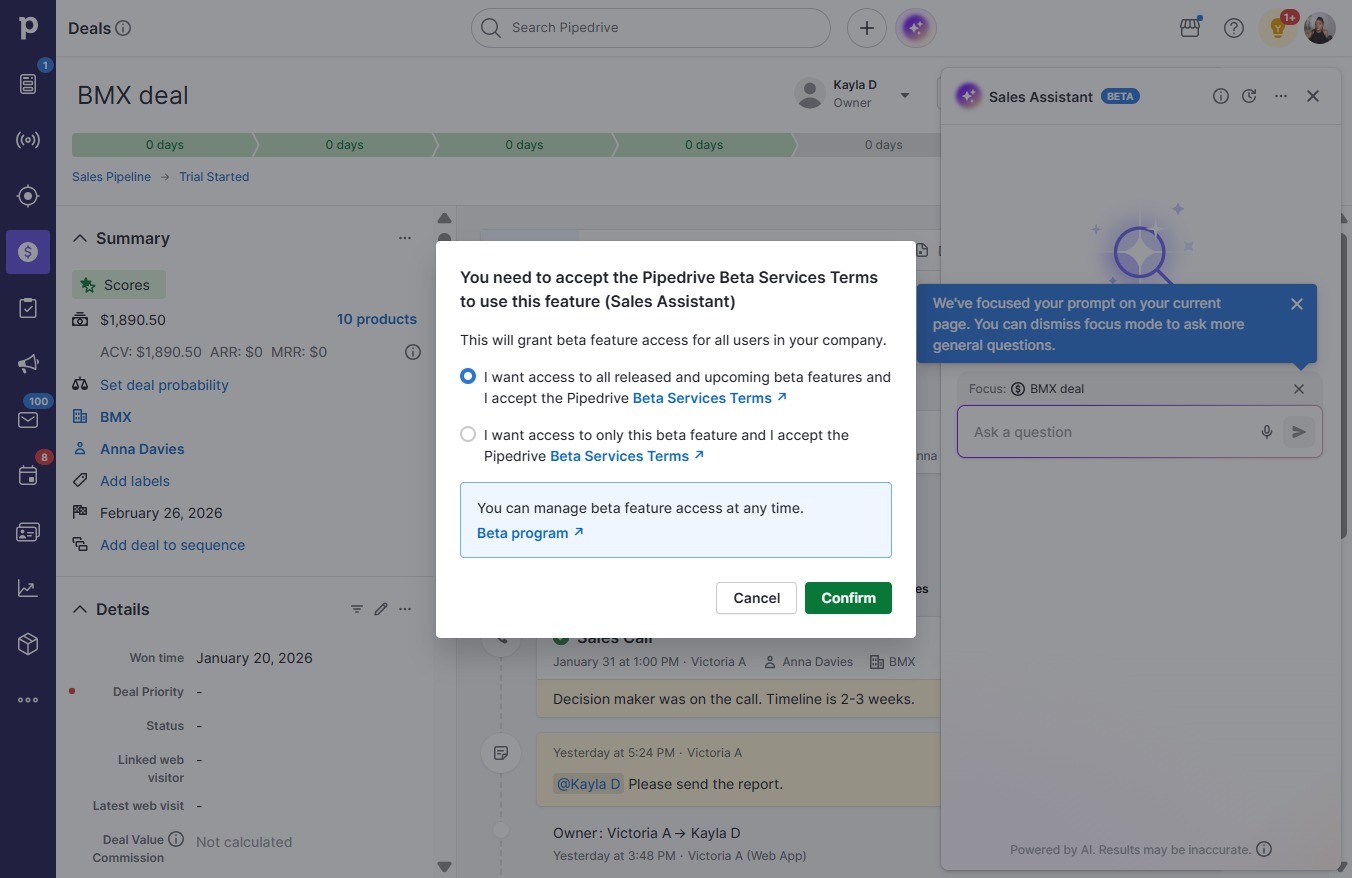
Task: Open Campaigns megaphone sidebar icon
Action: pyautogui.click(x=28, y=364)
